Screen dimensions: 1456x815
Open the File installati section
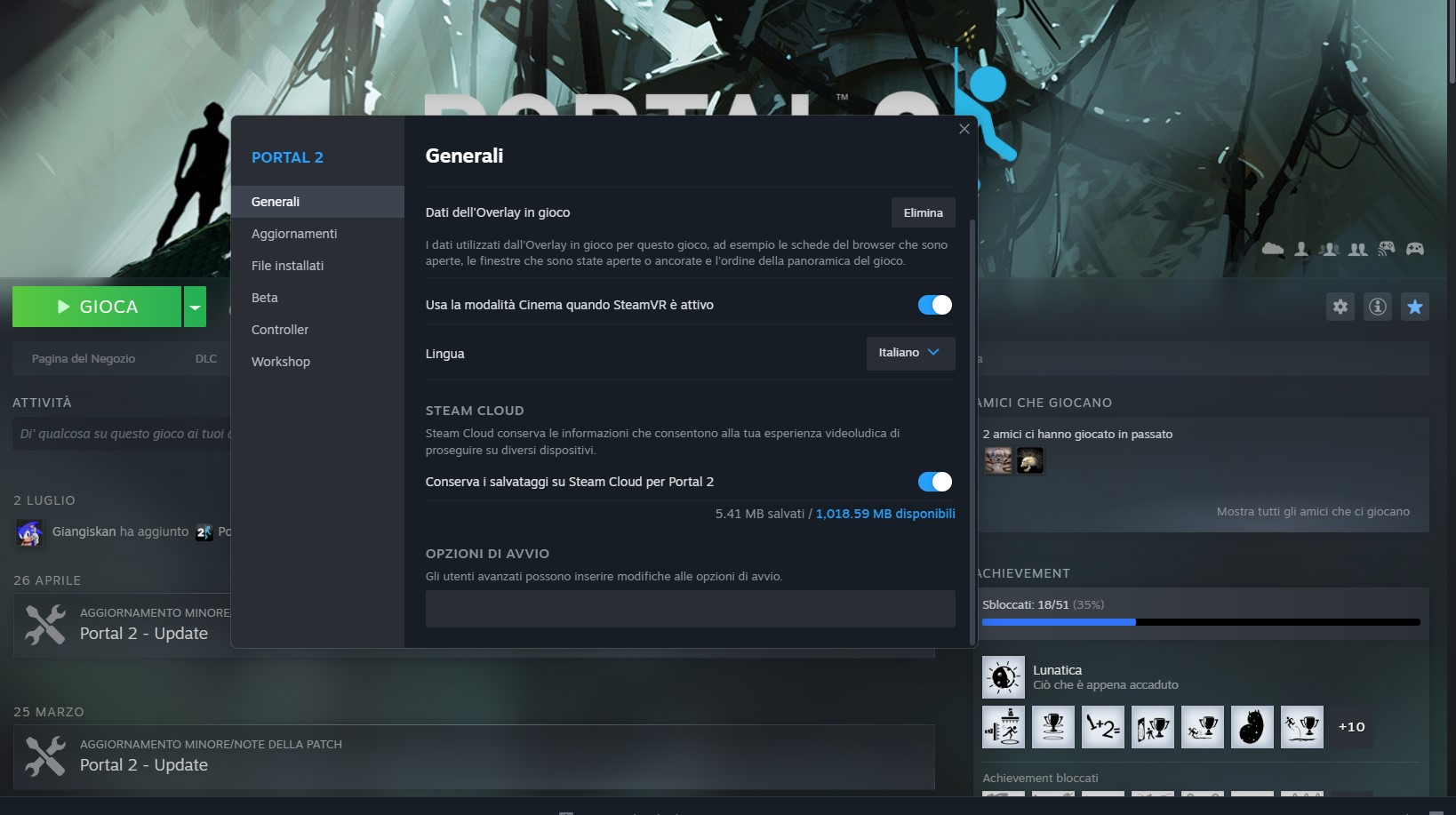point(317,266)
